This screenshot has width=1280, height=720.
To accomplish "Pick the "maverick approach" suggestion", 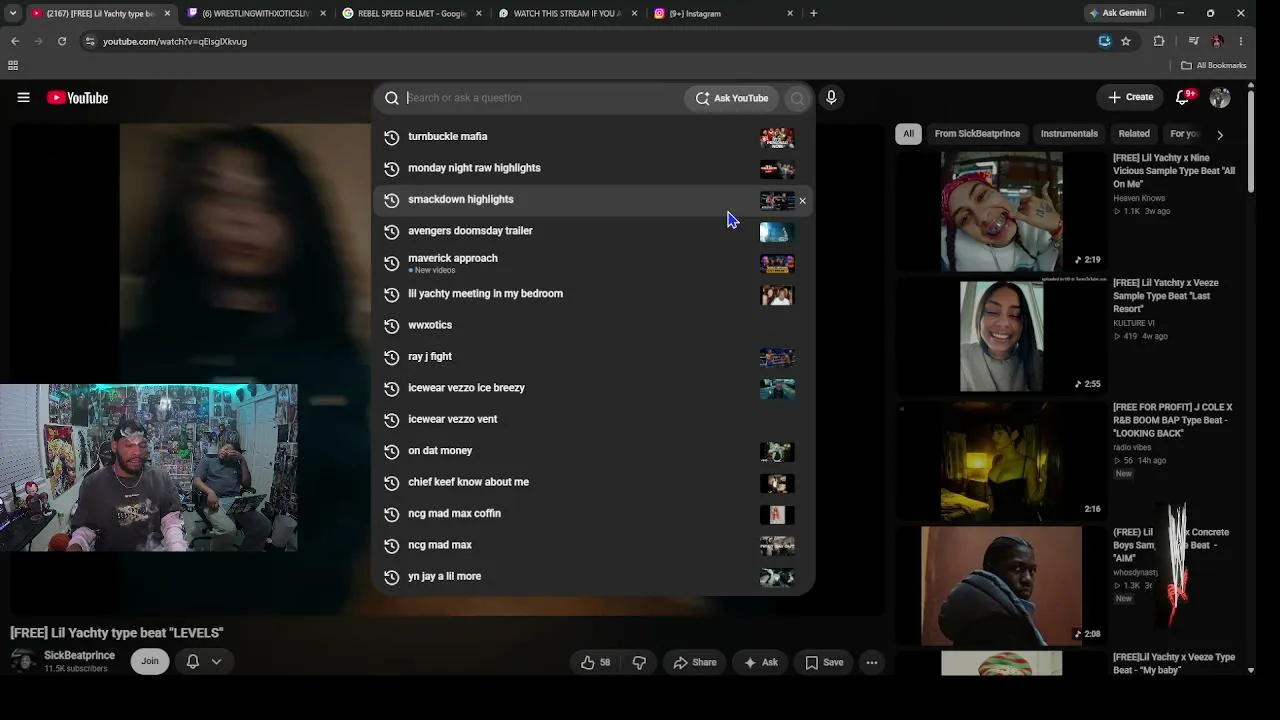I will click(x=594, y=262).
